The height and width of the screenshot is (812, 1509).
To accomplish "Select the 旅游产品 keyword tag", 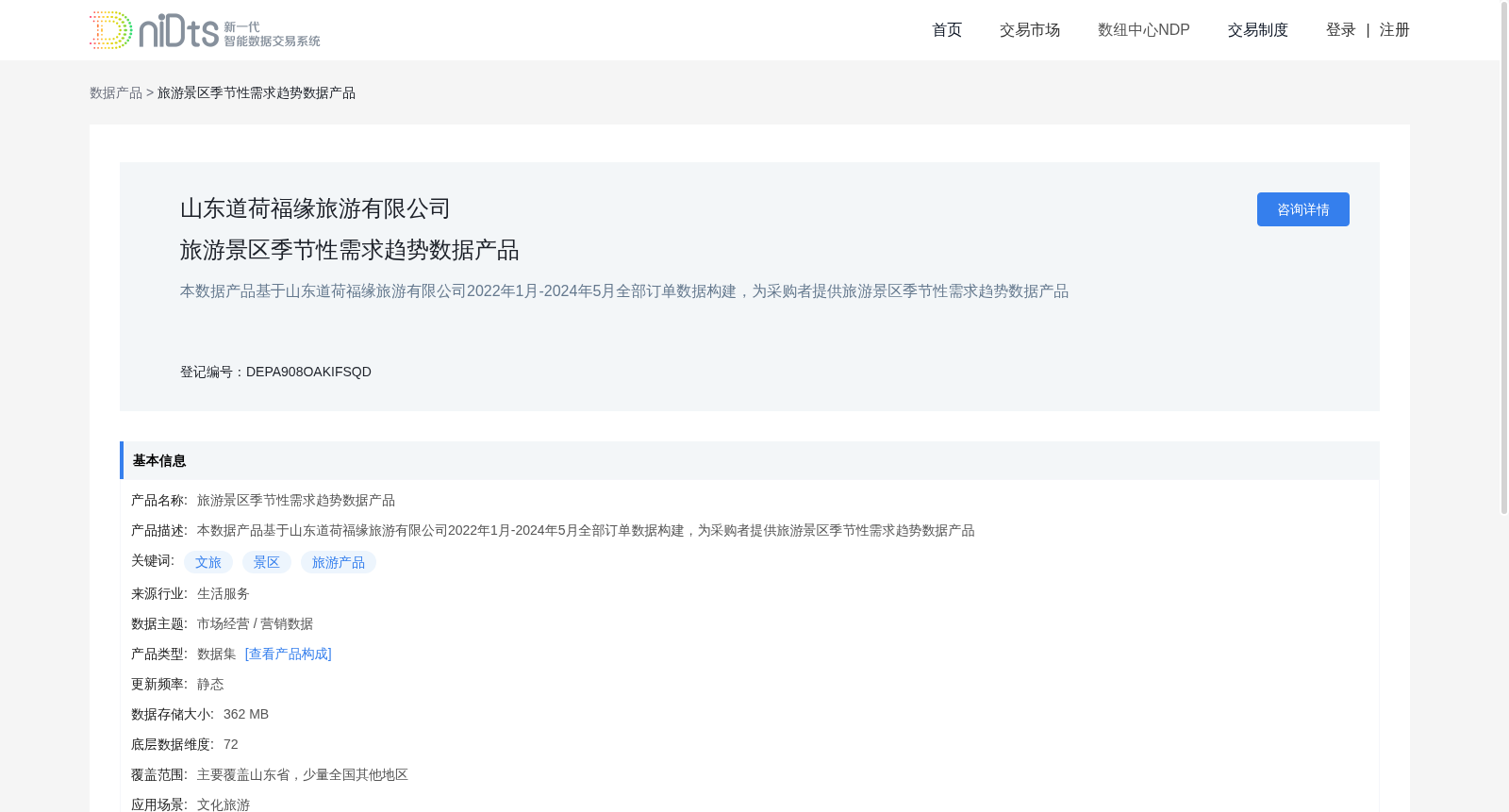I will (x=339, y=562).
